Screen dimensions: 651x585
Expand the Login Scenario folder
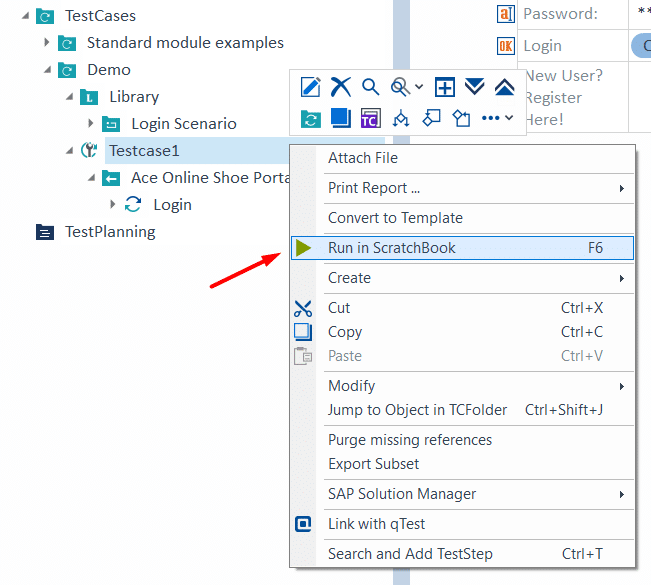click(91, 123)
